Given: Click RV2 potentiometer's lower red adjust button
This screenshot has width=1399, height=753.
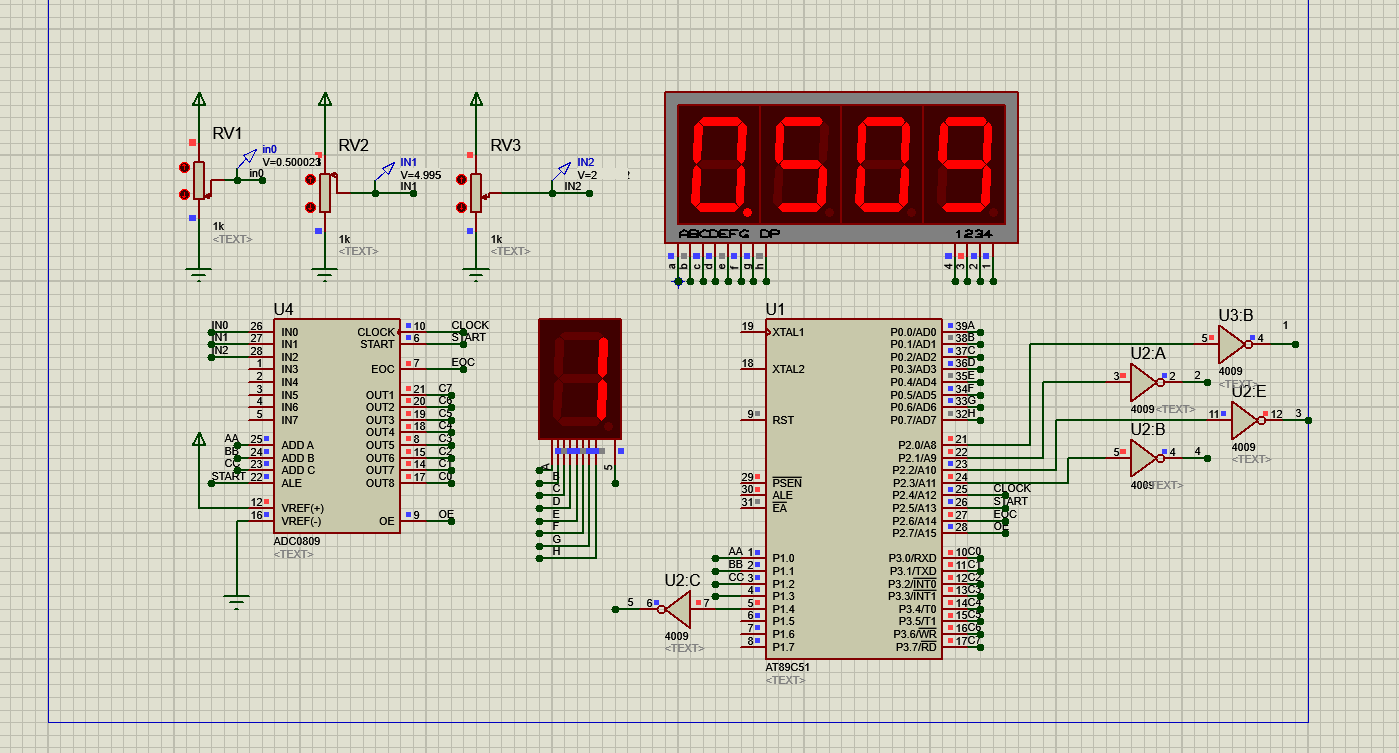Looking at the screenshot, I should (311, 207).
